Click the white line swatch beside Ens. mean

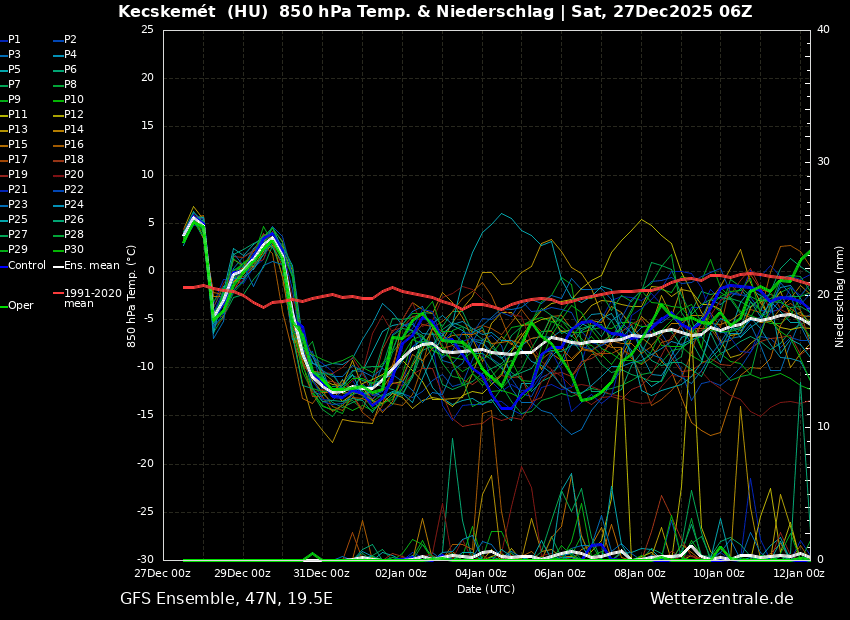(x=58, y=266)
